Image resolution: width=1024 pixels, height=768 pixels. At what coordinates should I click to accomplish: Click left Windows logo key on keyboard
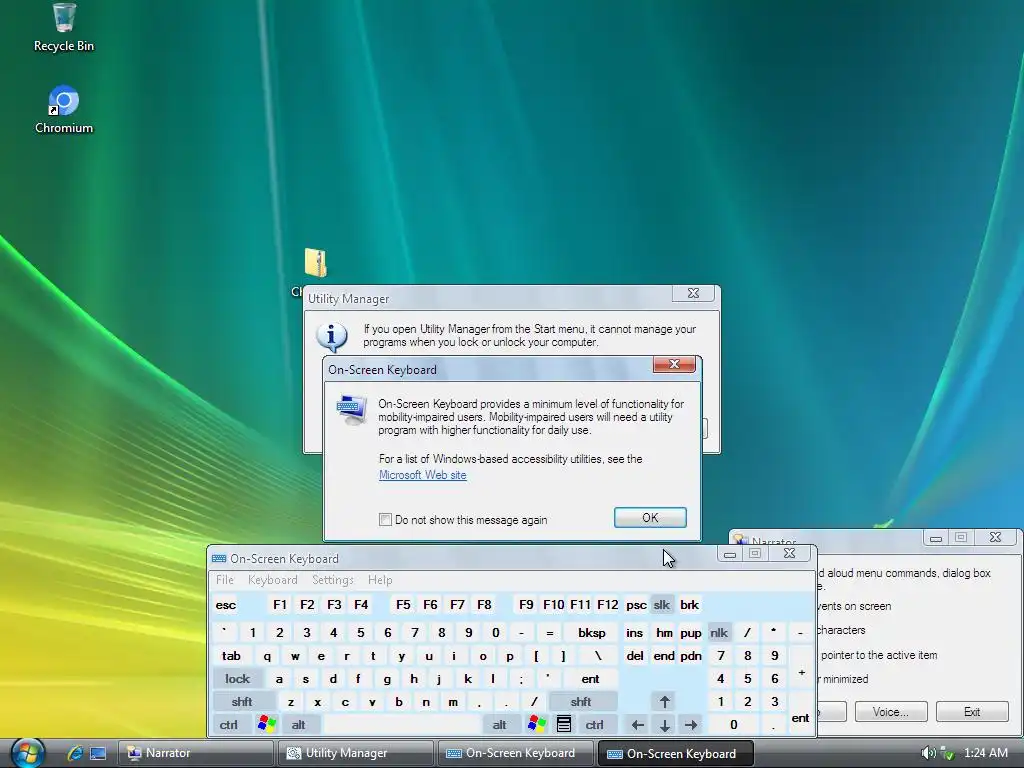click(x=266, y=724)
